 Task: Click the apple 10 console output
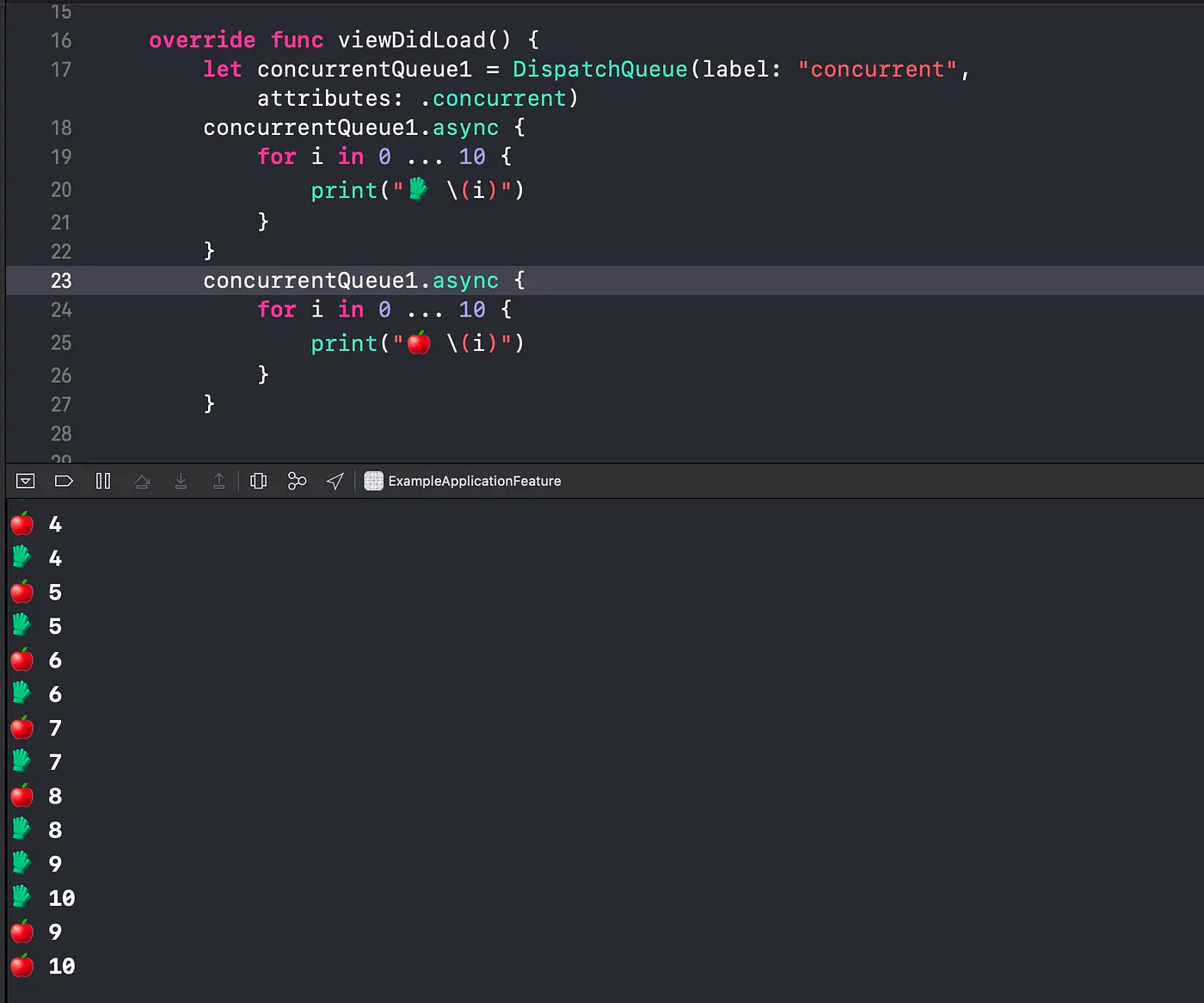point(43,966)
